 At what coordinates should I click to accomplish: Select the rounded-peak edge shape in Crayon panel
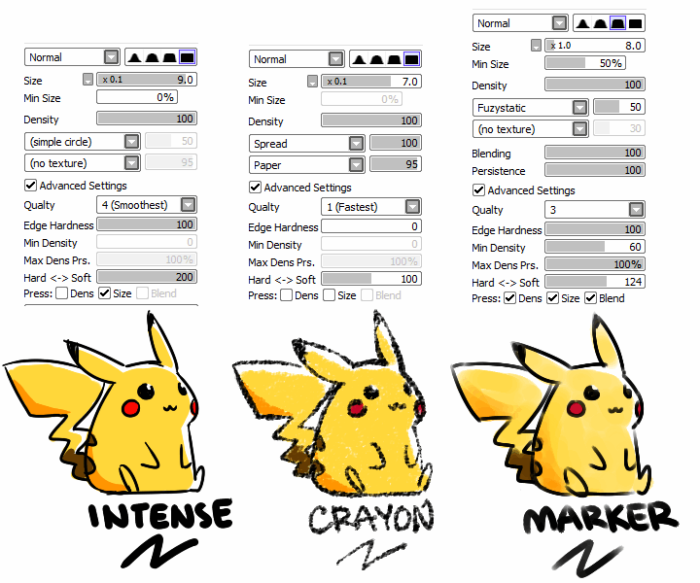pos(376,59)
